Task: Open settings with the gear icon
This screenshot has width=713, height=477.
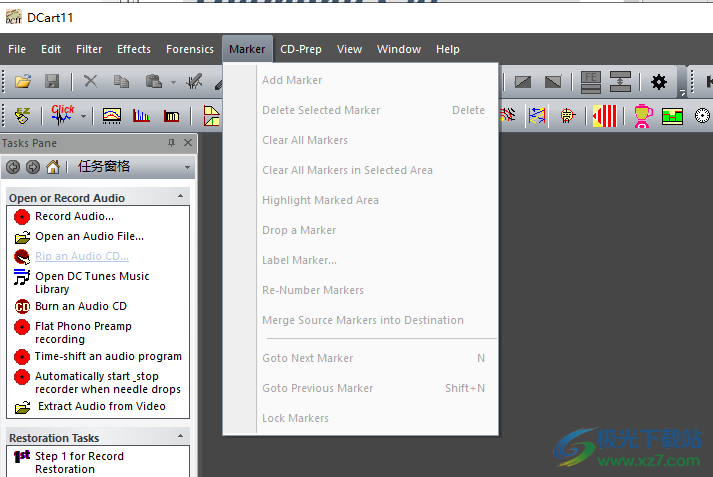Action: coord(658,82)
